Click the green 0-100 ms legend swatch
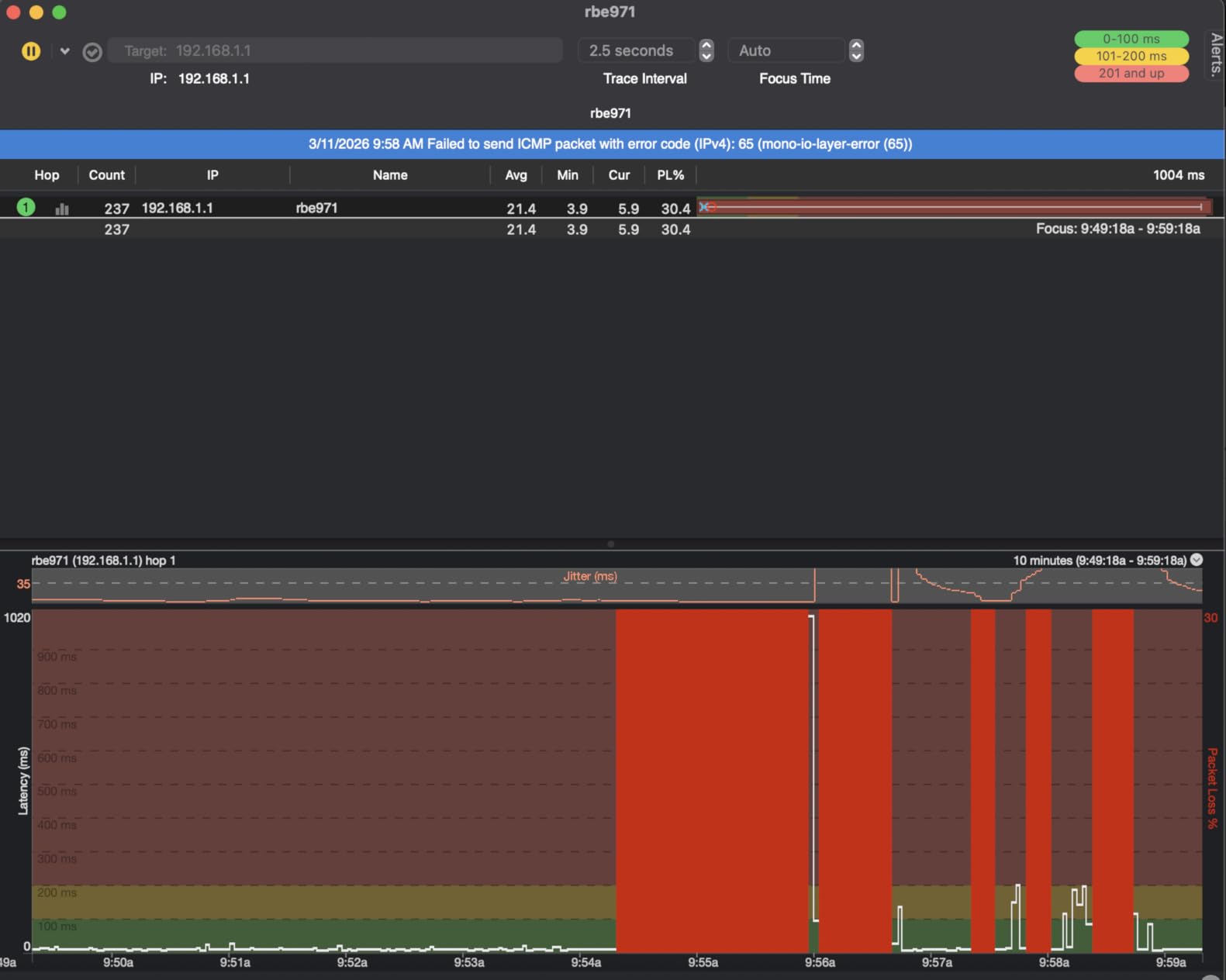Viewport: 1226px width, 980px height. click(x=1131, y=39)
